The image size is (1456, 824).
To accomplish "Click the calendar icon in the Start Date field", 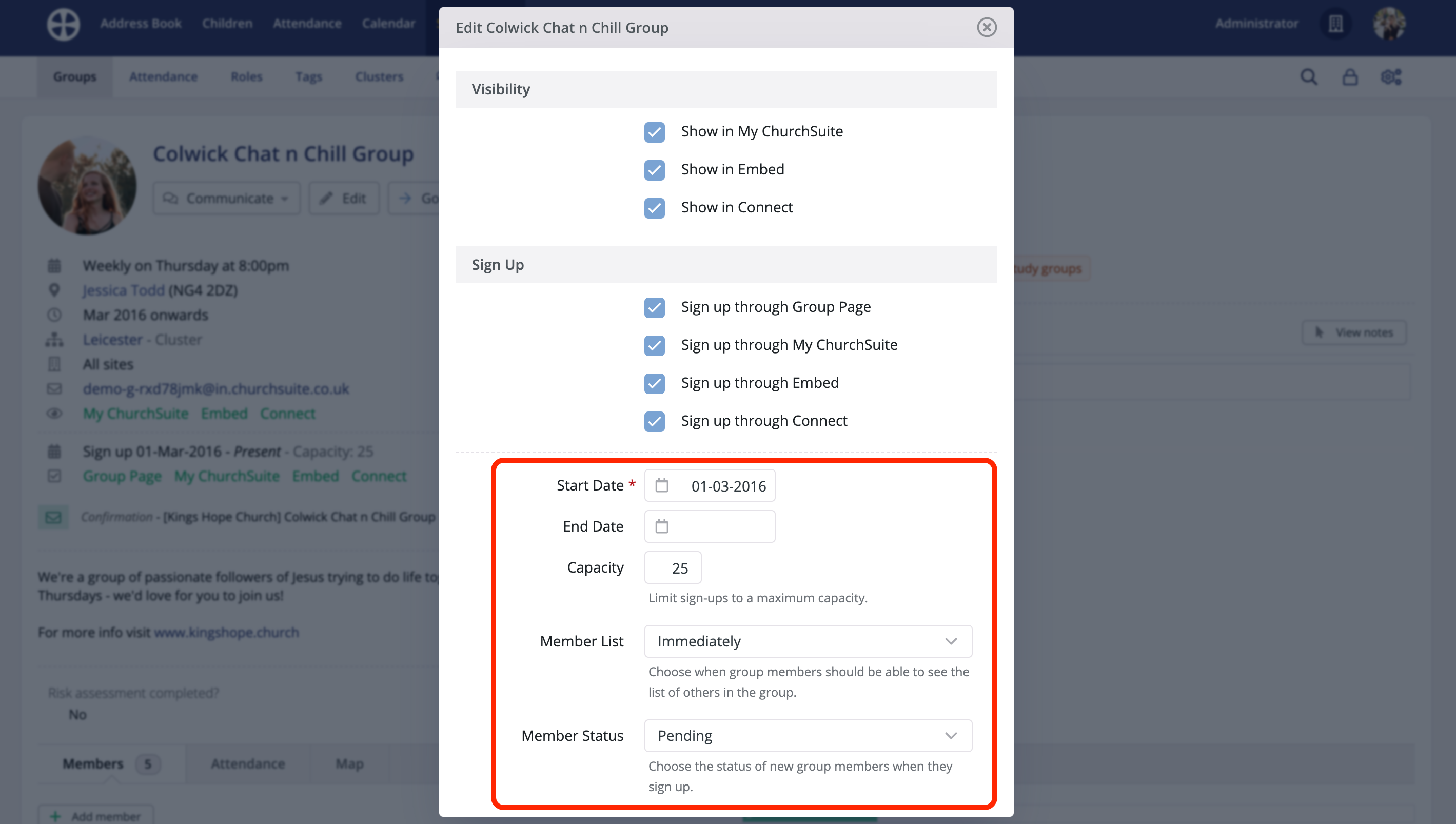I will (x=661, y=485).
